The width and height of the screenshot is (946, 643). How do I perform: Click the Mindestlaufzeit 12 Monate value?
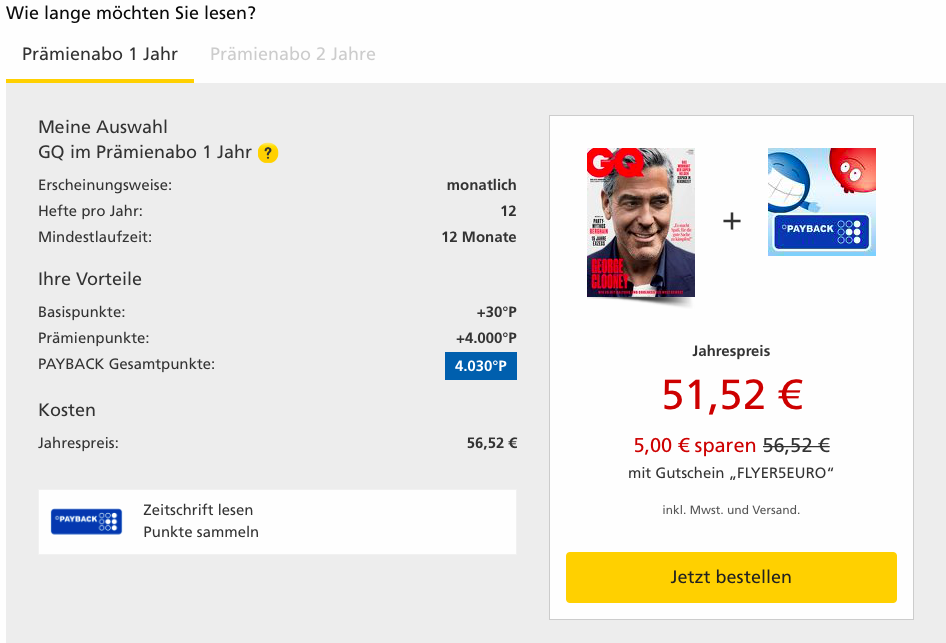pos(479,237)
